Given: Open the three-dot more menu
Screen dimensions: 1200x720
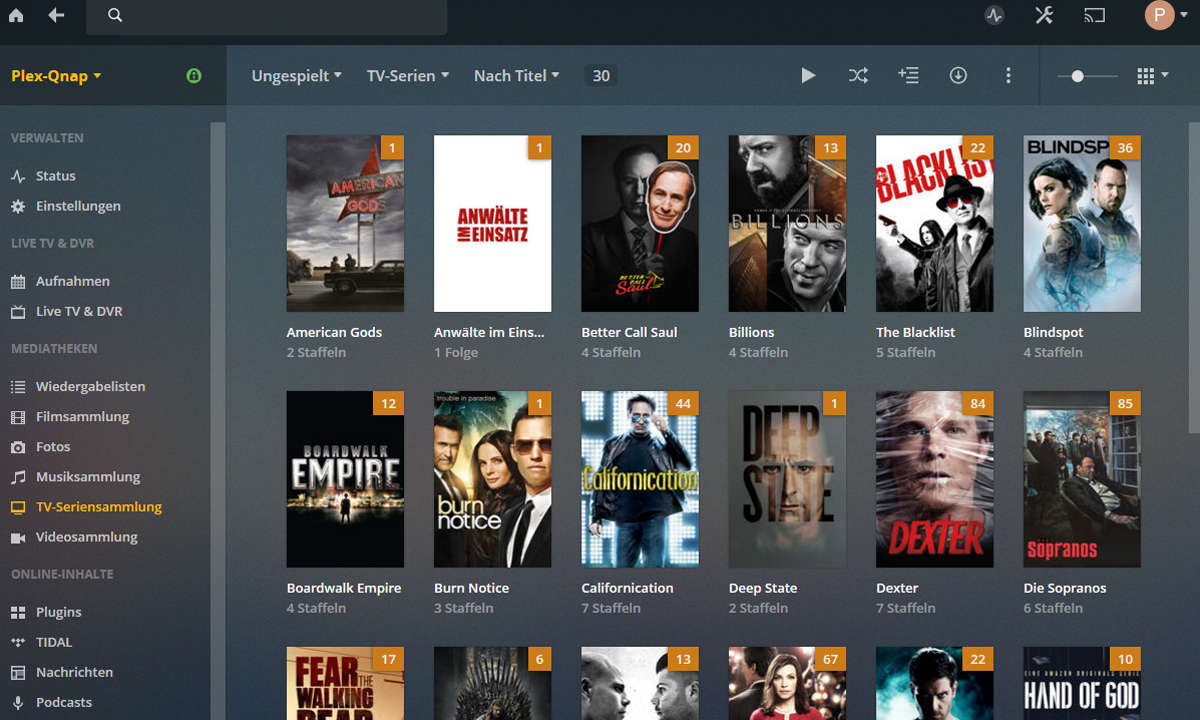Looking at the screenshot, I should pyautogui.click(x=1008, y=75).
